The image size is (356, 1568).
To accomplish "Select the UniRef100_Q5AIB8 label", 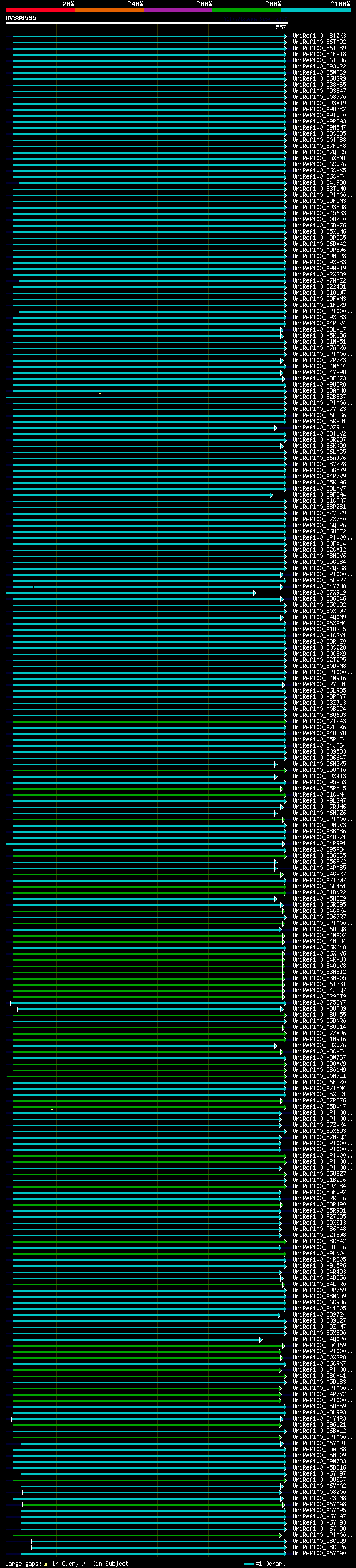I will (319, 1450).
